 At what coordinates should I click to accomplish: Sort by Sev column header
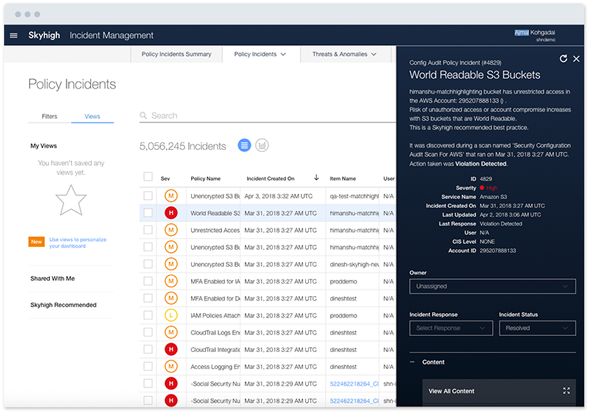165,178
